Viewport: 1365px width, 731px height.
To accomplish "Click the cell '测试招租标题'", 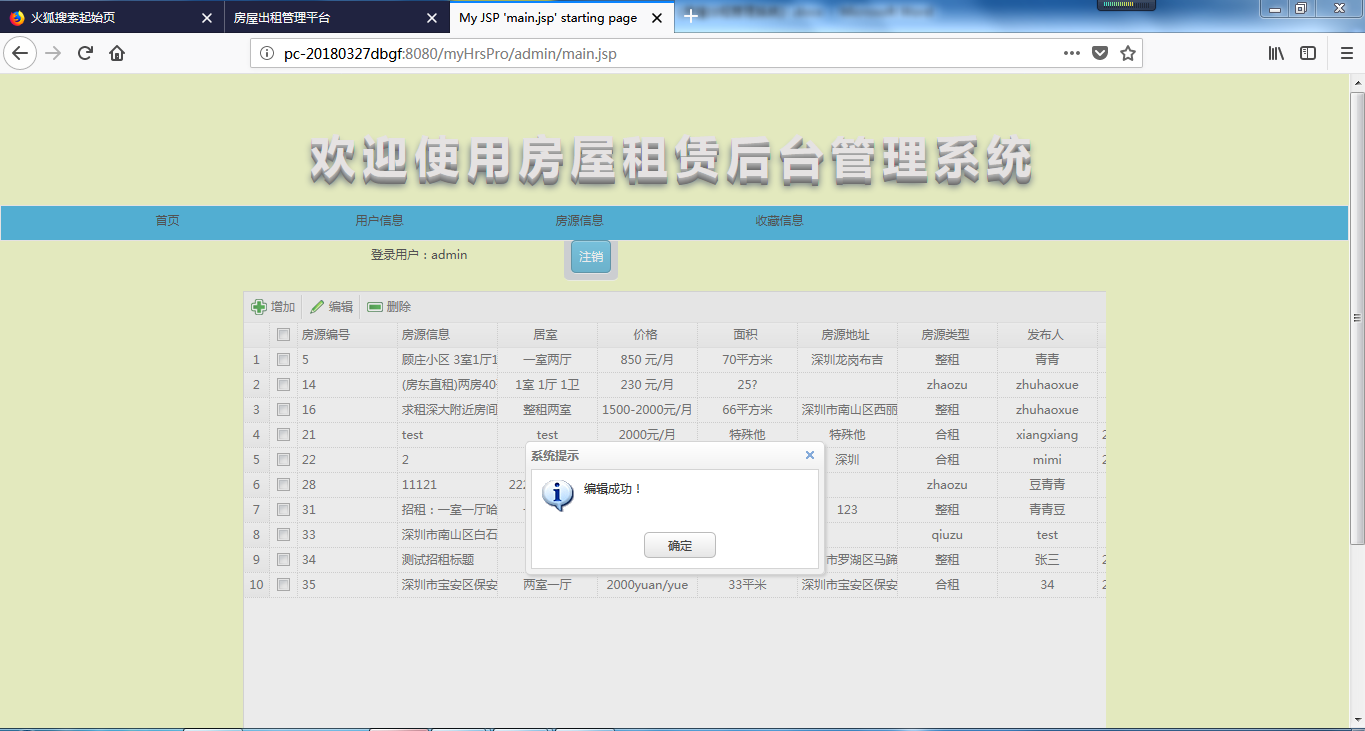I will [x=447, y=560].
